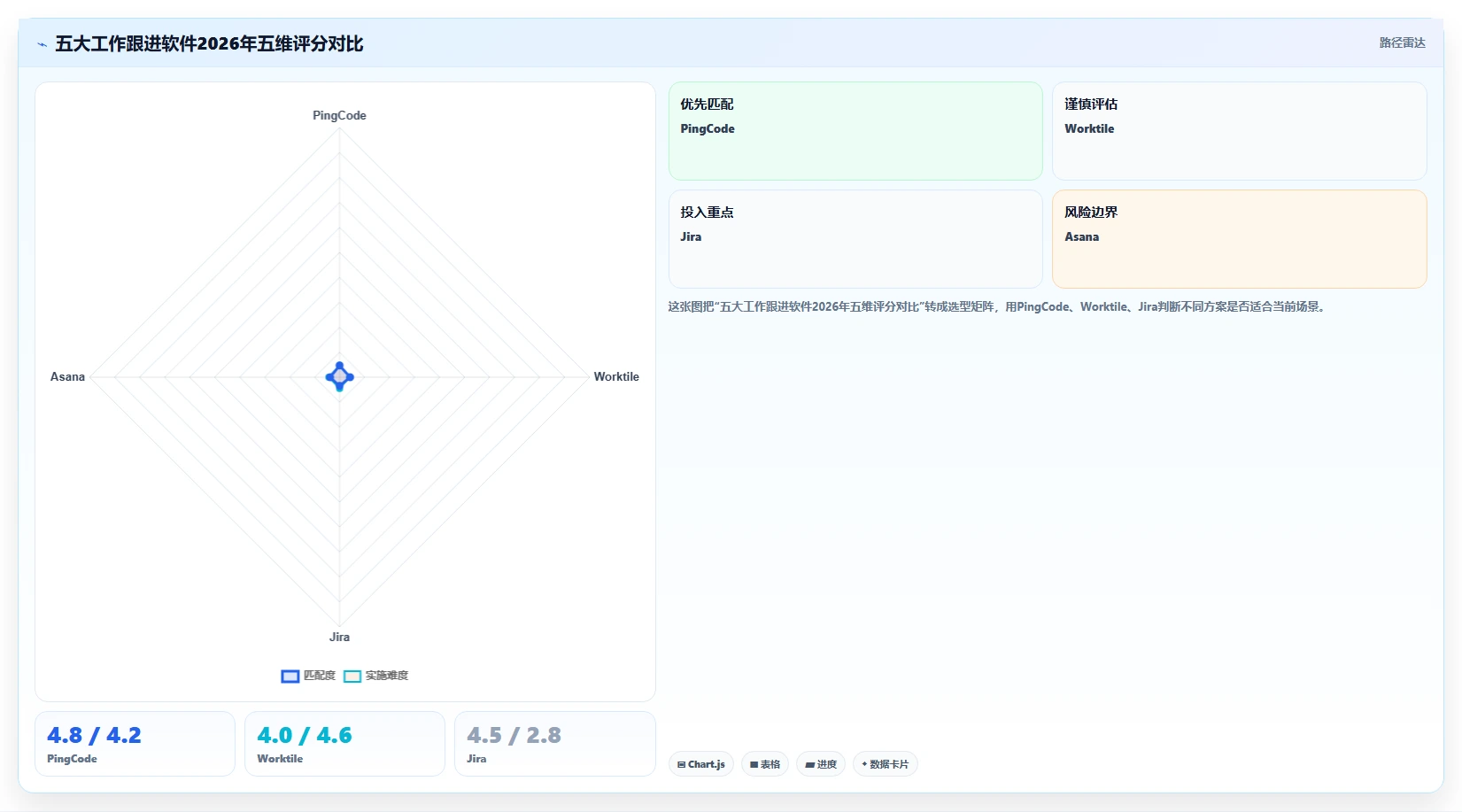Select the 表格 tag
1462x812 pixels.
point(765,764)
